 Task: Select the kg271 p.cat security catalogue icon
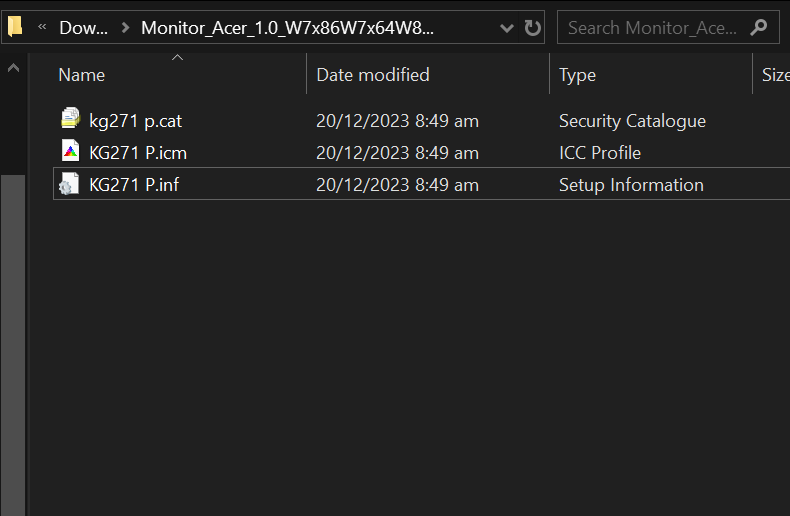coord(70,121)
